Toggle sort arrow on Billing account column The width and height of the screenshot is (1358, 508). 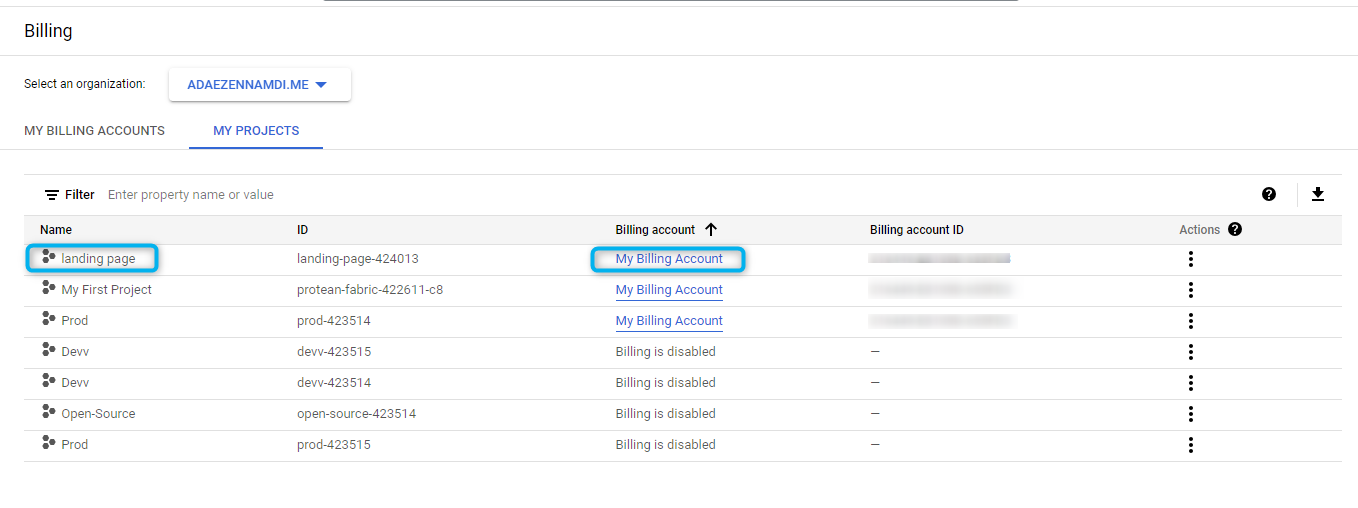coord(711,230)
